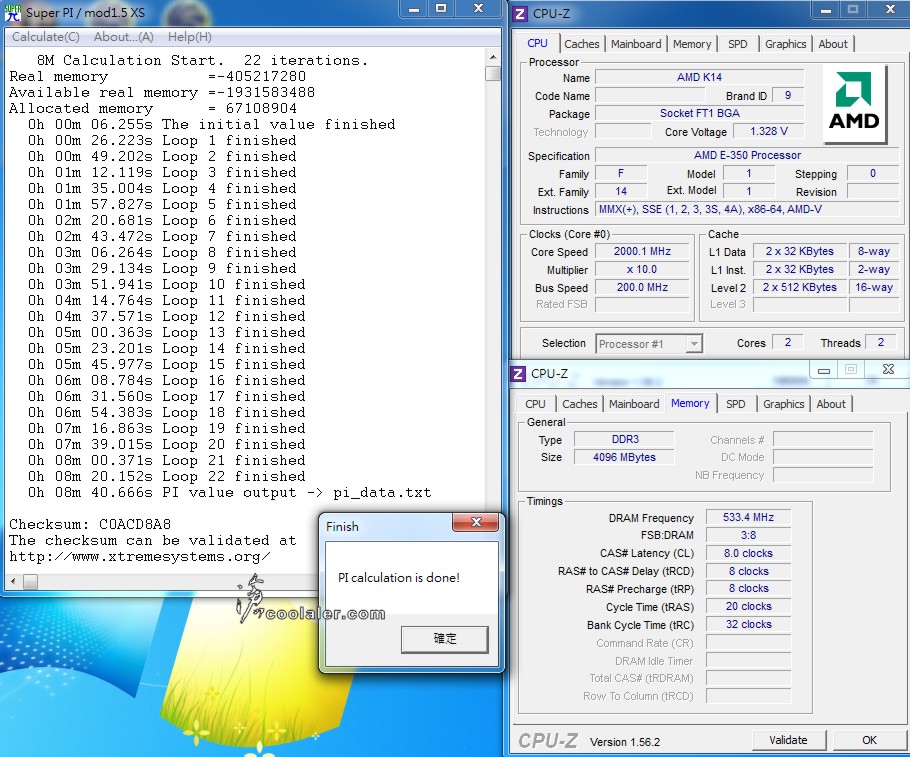The image size is (910, 757).
Task: Click the memory Type DDR3 value
Action: point(624,439)
